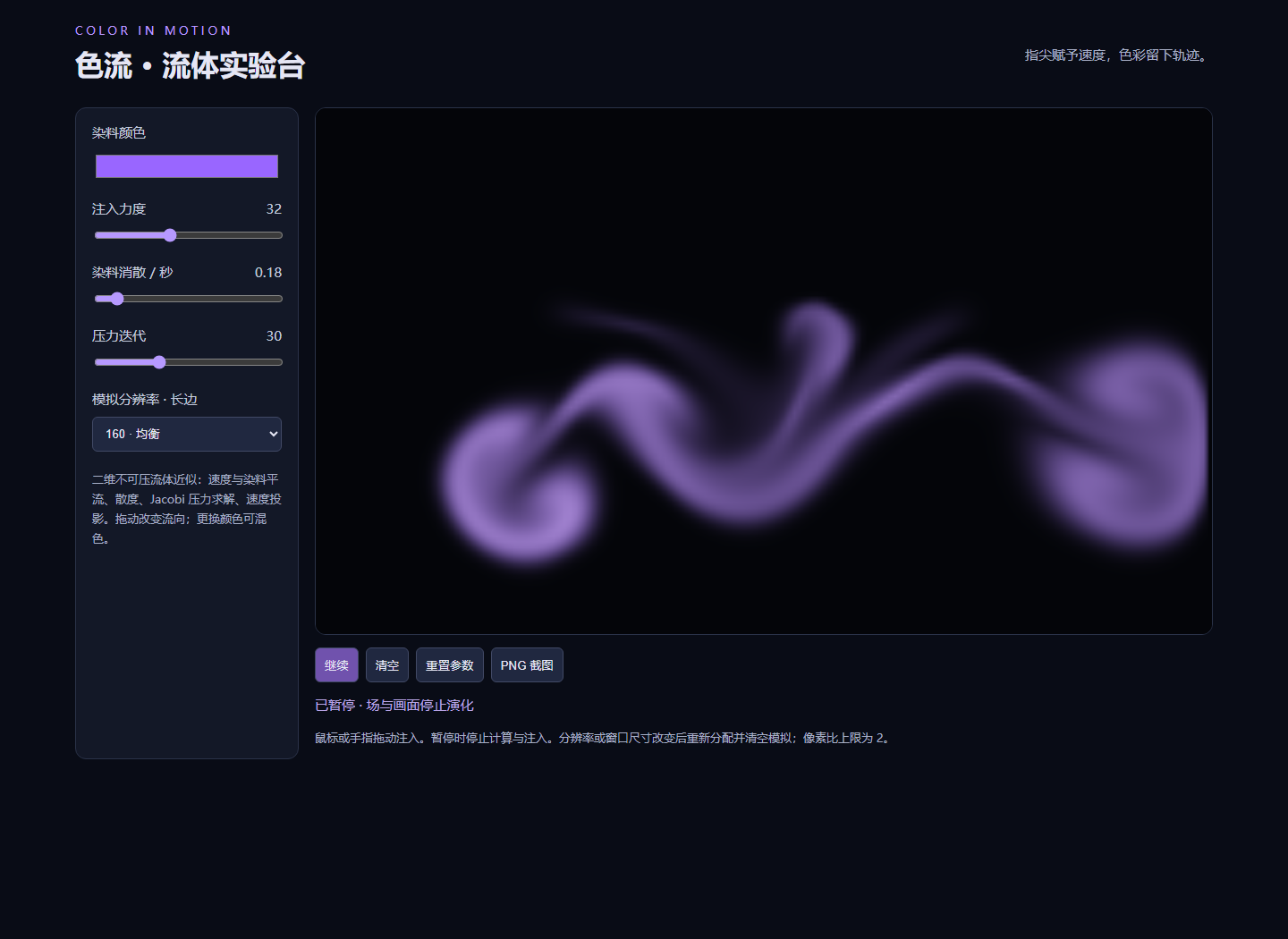This screenshot has width=1288, height=939.
Task: Click the 压力迭代 value 30
Action: [x=274, y=336]
